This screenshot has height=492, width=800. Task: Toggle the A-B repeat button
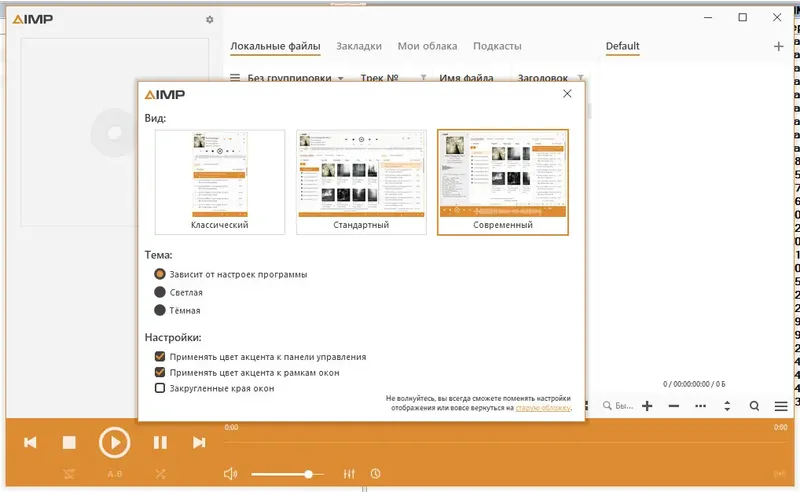(115, 474)
